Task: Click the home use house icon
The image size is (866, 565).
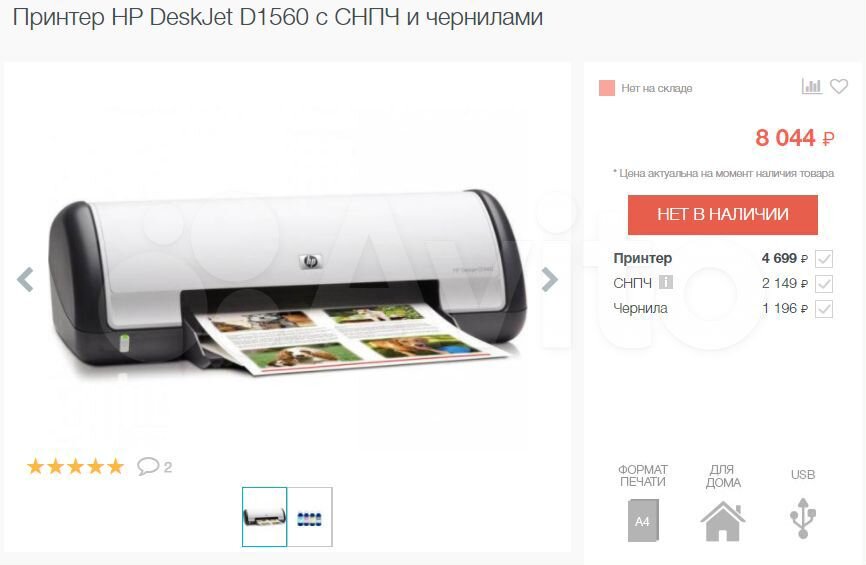Action: click(722, 521)
